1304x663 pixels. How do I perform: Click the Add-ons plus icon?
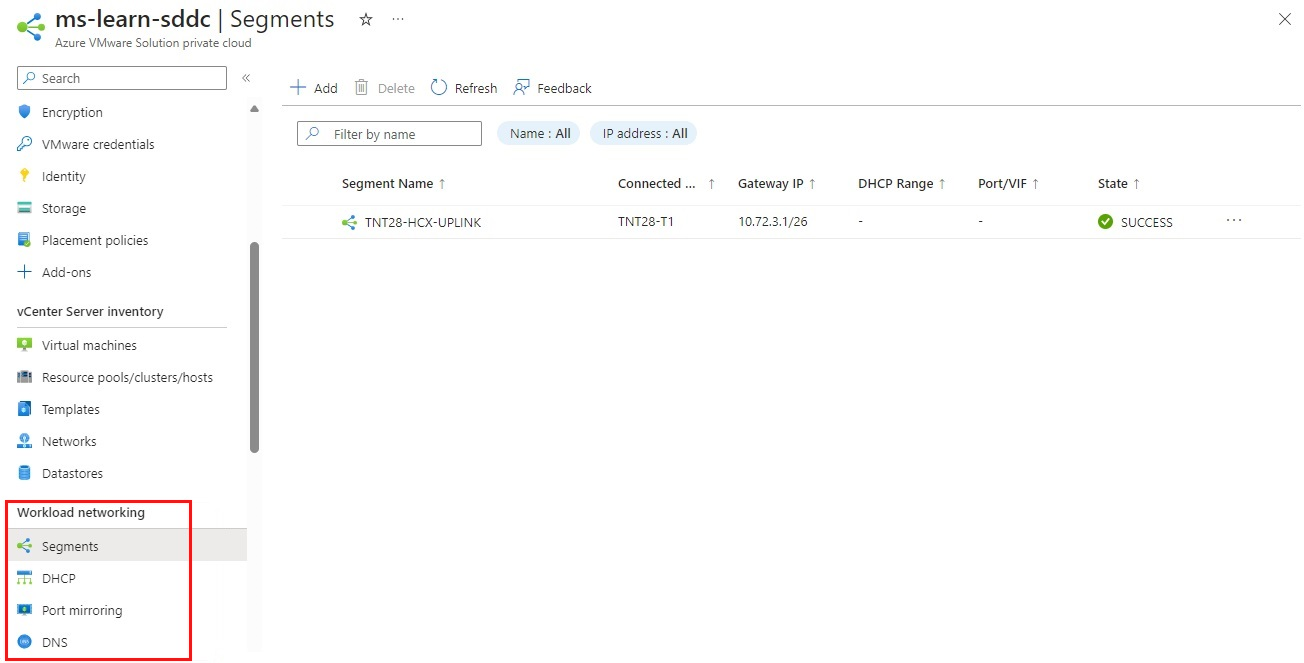coord(25,272)
